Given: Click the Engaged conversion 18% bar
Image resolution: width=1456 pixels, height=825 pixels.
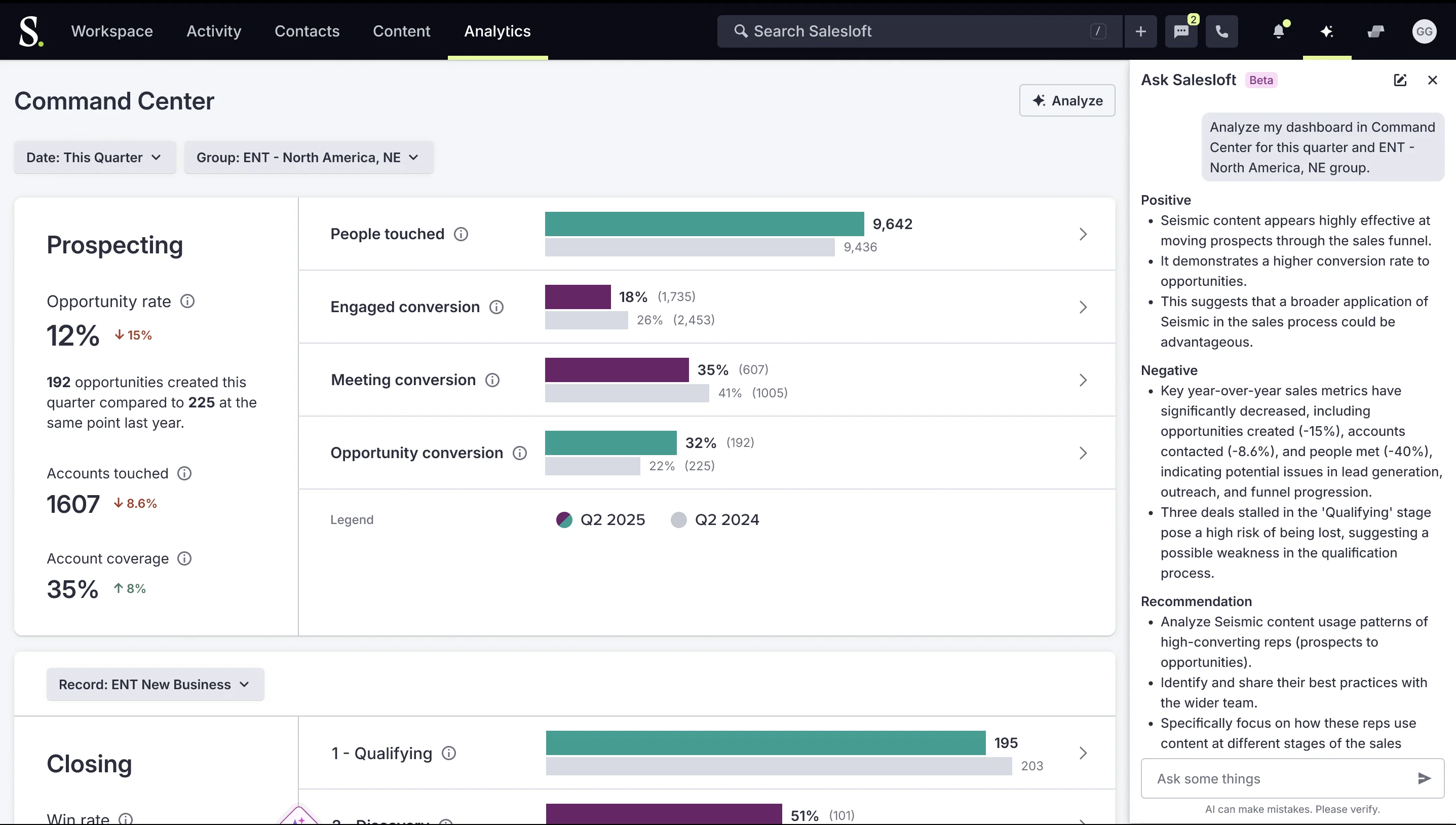Looking at the screenshot, I should [578, 297].
